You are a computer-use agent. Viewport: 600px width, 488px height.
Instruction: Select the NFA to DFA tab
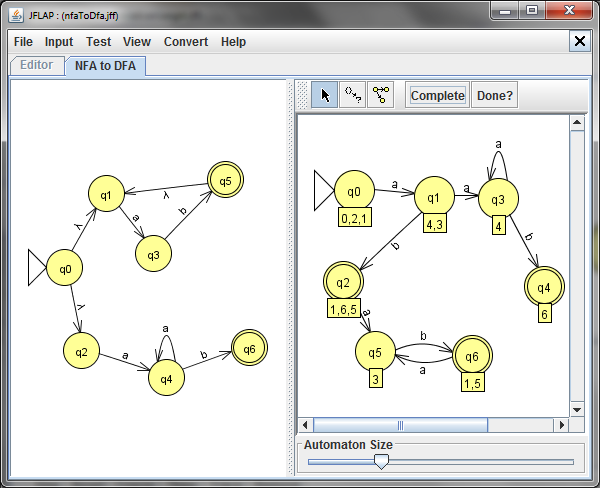point(105,66)
